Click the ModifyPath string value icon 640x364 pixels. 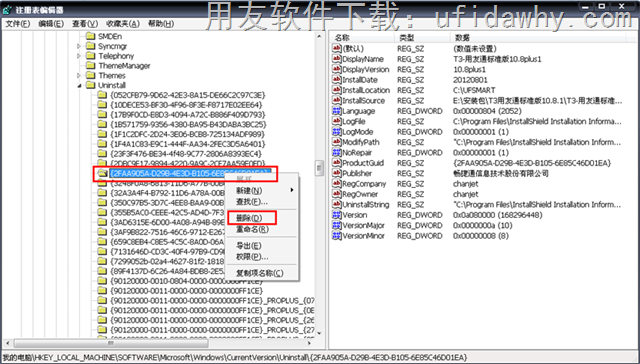tap(336, 142)
